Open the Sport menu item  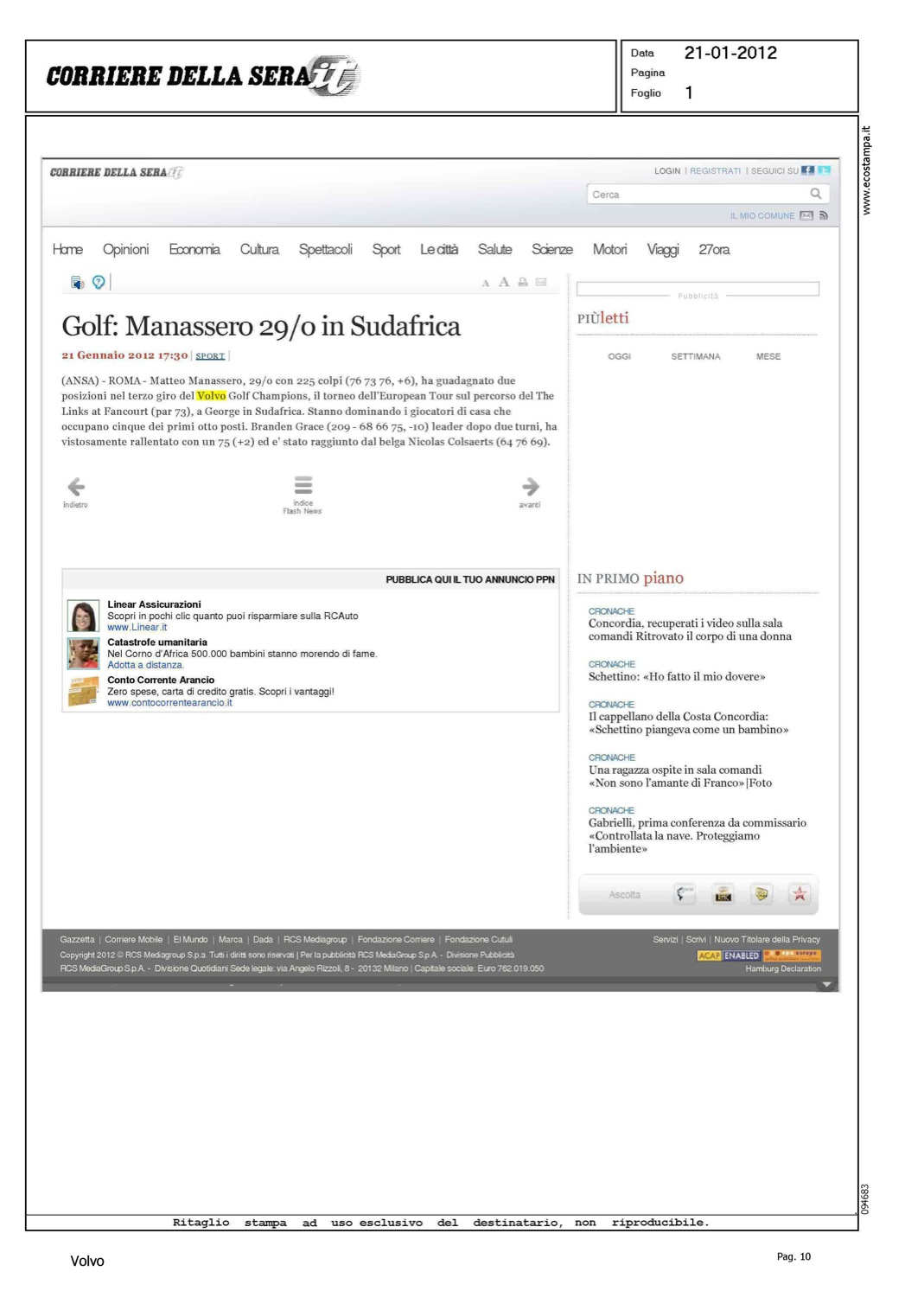pyautogui.click(x=386, y=249)
